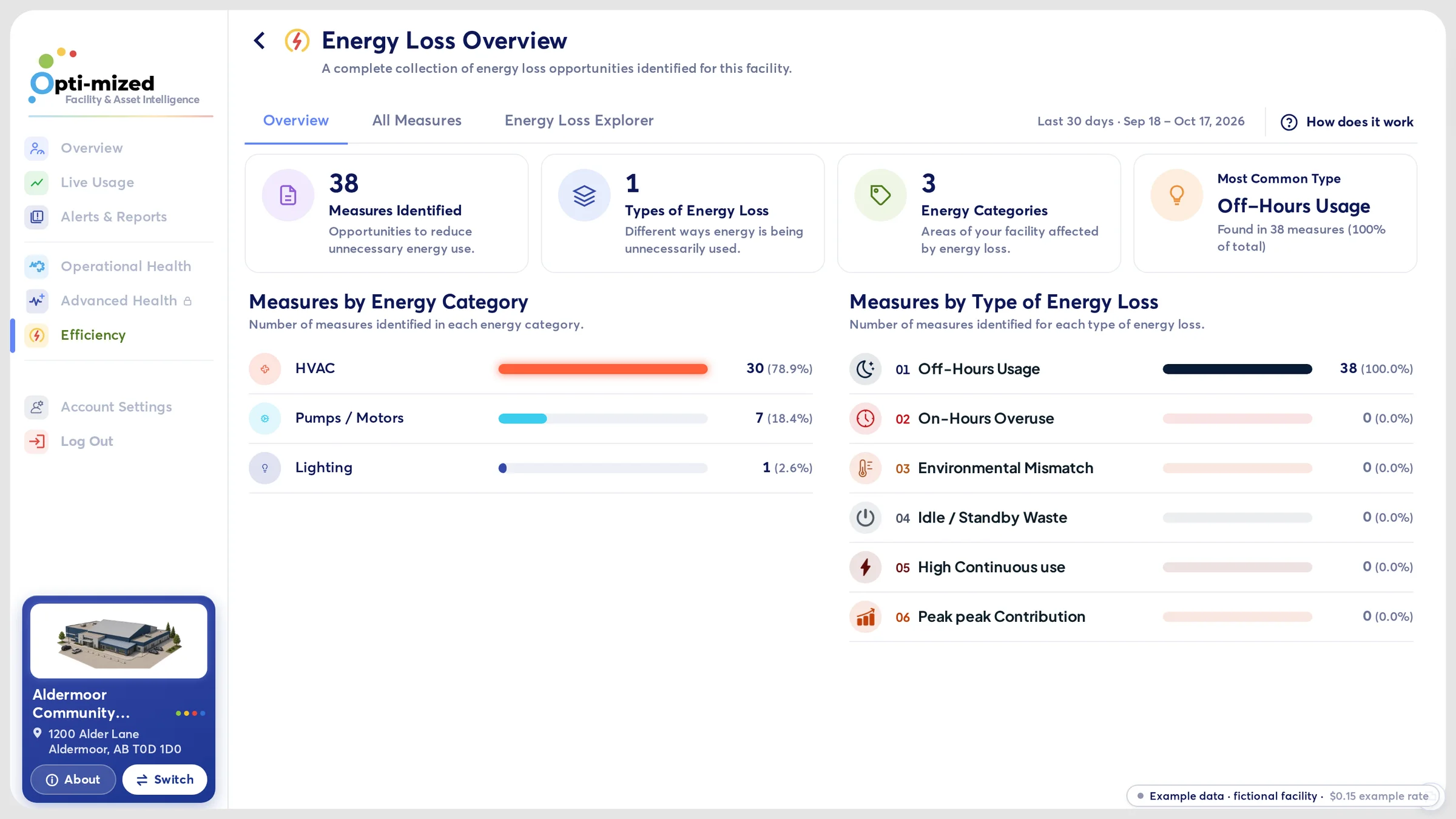1456x819 pixels.
Task: Click the Pumps / Motors category icon
Action: 265,419
